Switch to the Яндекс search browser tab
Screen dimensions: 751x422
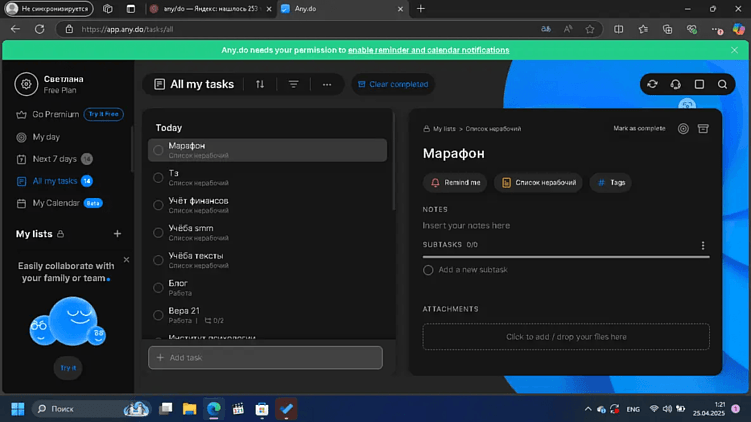coord(211,9)
